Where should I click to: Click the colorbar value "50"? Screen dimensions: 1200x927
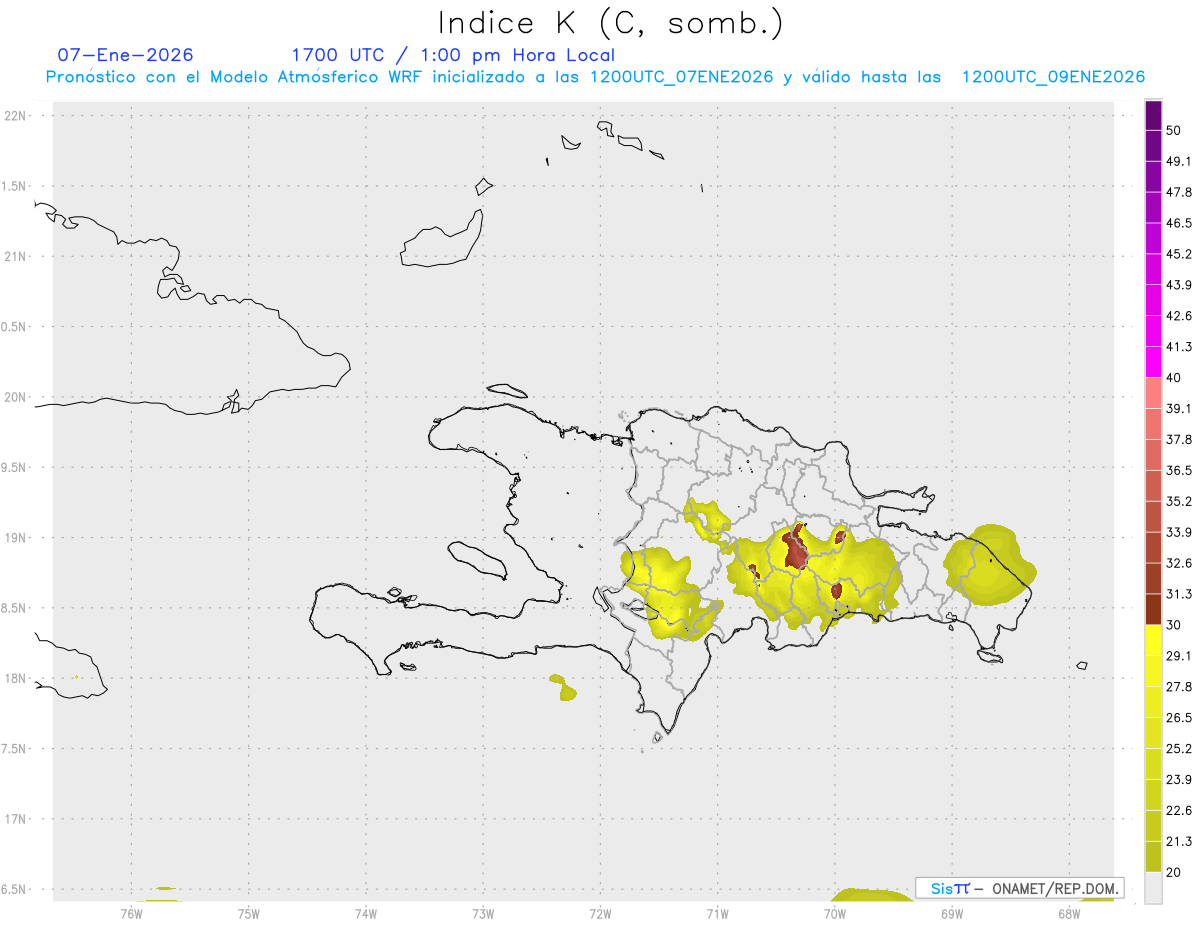point(1174,131)
